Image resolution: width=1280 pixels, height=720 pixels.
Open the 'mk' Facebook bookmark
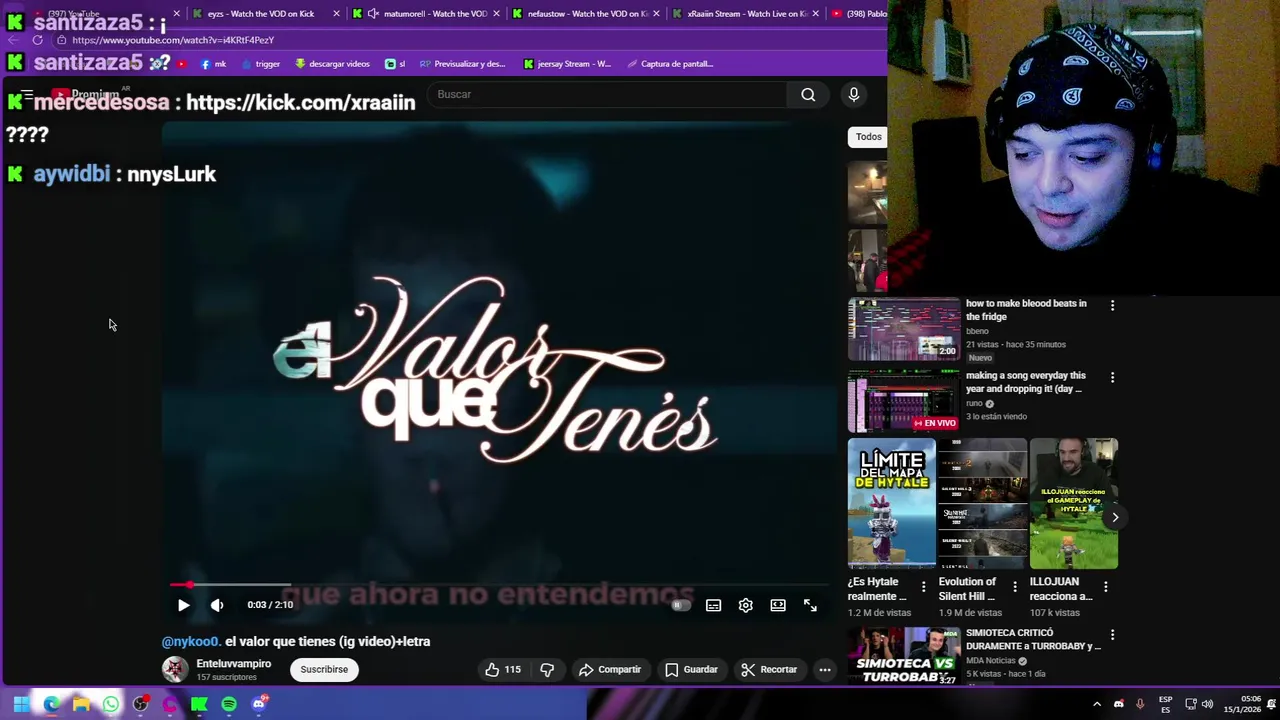point(213,64)
